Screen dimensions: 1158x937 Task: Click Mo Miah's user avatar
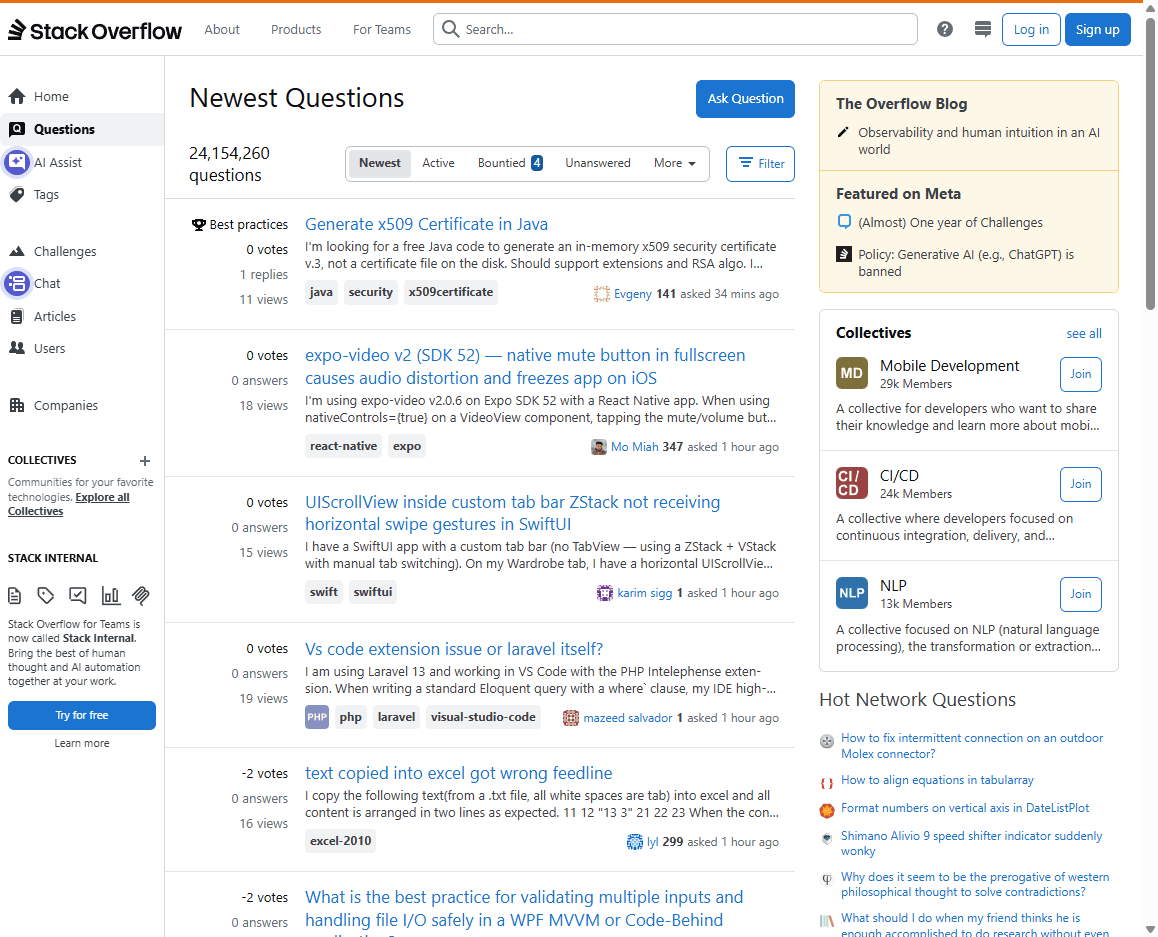point(599,447)
